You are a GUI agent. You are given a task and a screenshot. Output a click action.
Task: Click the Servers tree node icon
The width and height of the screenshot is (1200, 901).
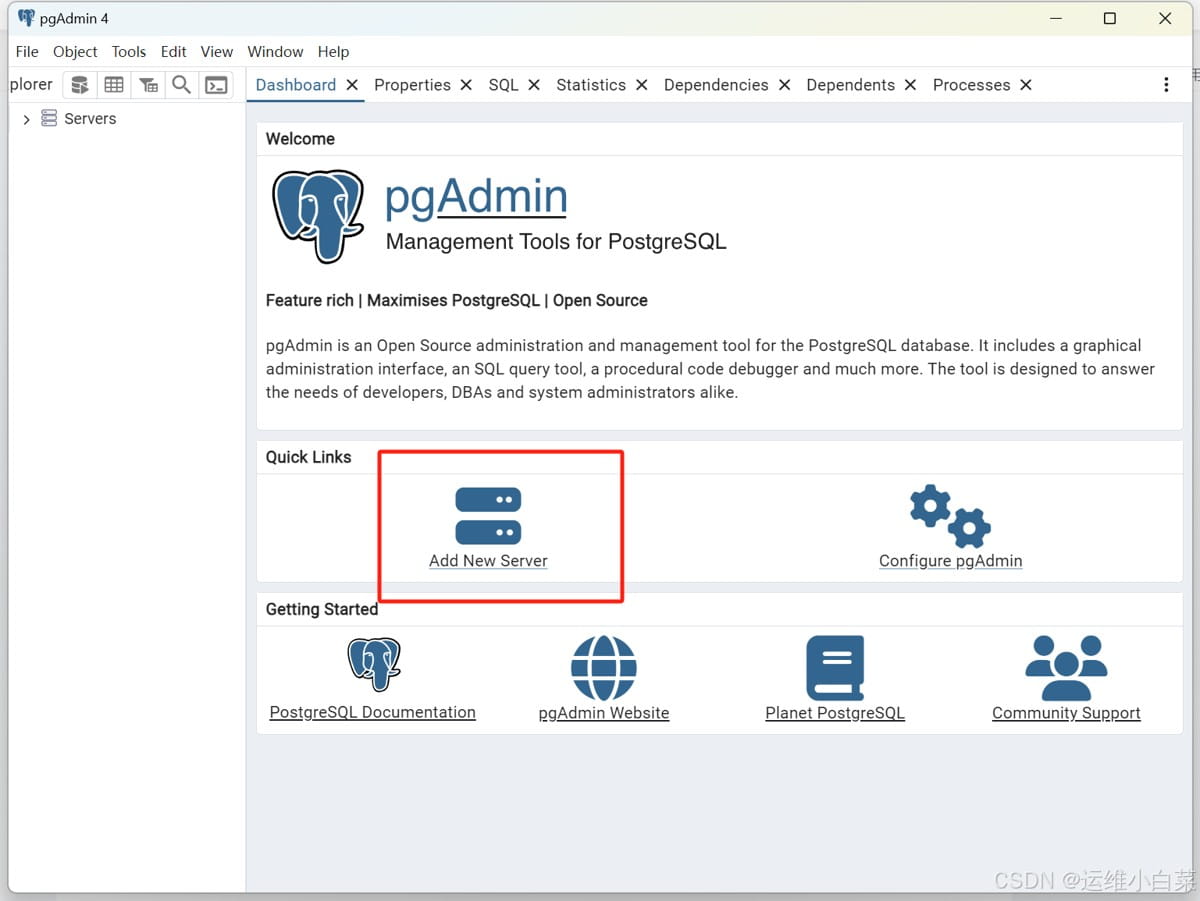tap(49, 118)
